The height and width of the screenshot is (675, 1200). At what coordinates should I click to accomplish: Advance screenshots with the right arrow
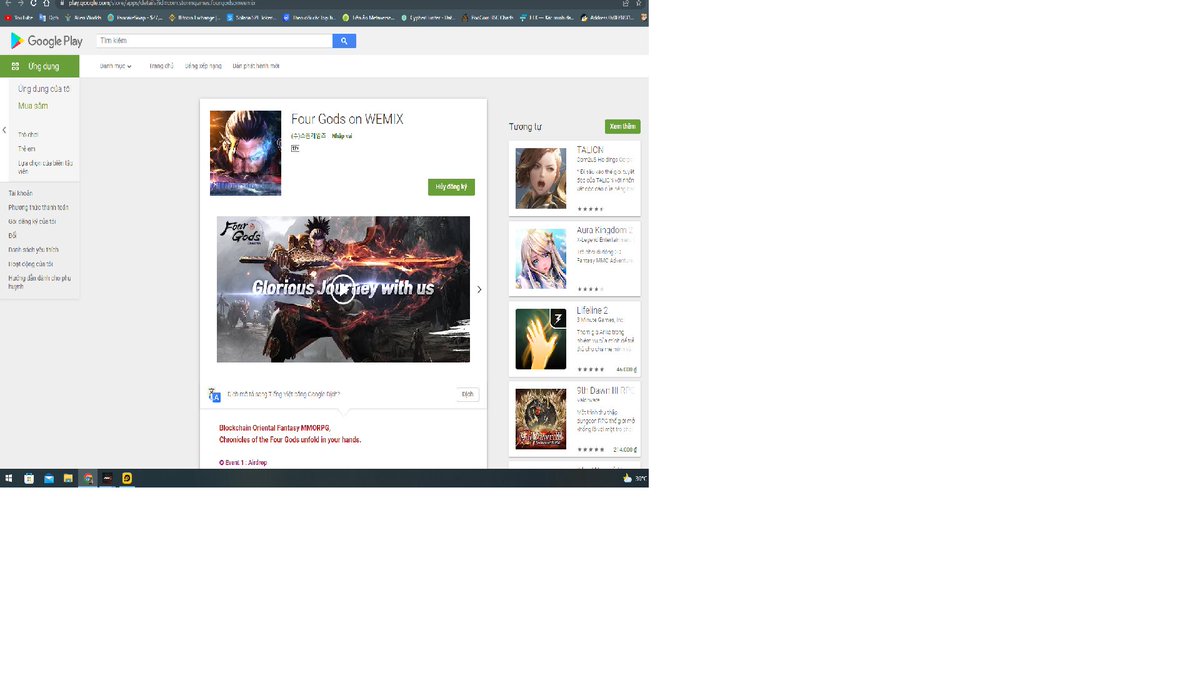point(479,289)
